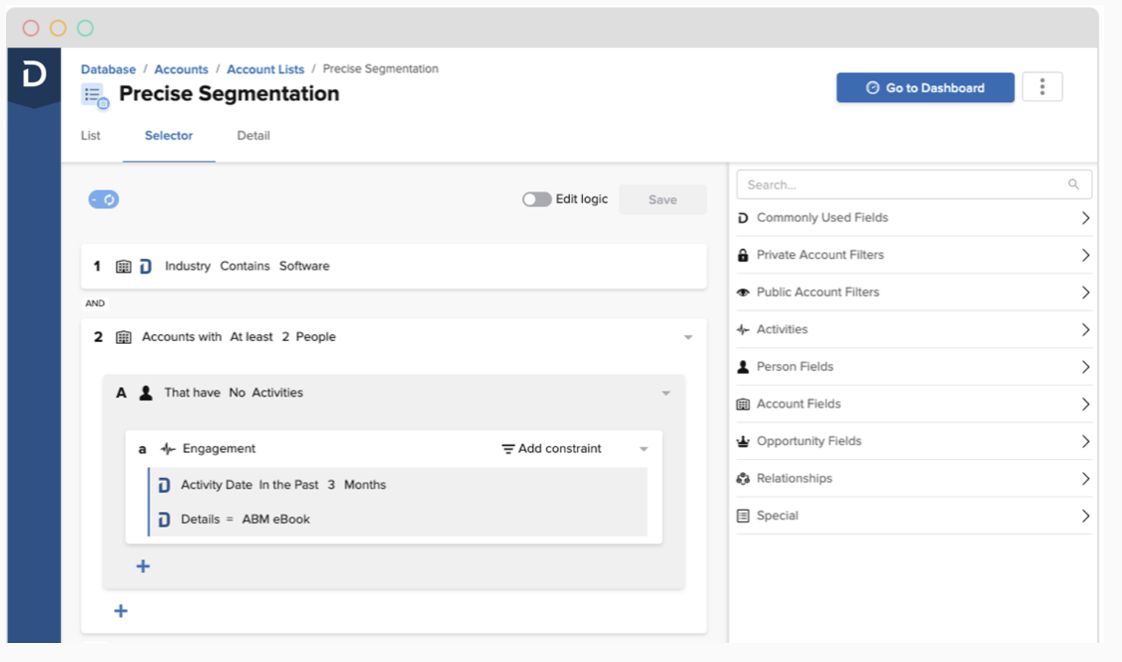Click the Demandbase logo in sidebar
The height and width of the screenshot is (662, 1122).
pos(34,74)
